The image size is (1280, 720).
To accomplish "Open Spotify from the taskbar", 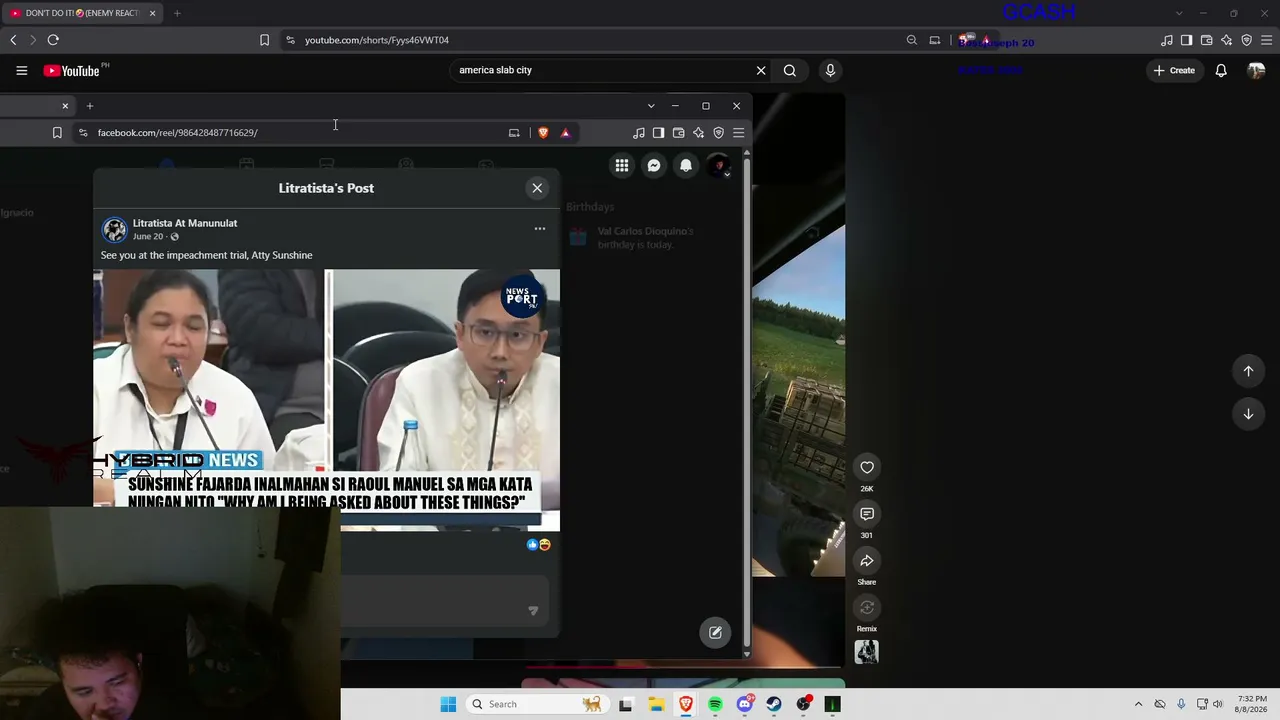I will (x=715, y=704).
